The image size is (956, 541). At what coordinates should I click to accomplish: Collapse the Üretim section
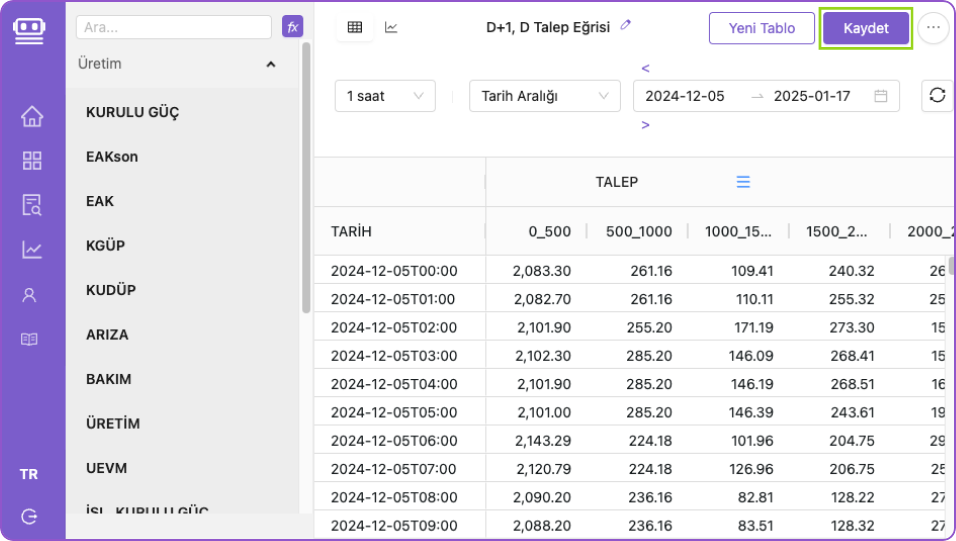271,64
